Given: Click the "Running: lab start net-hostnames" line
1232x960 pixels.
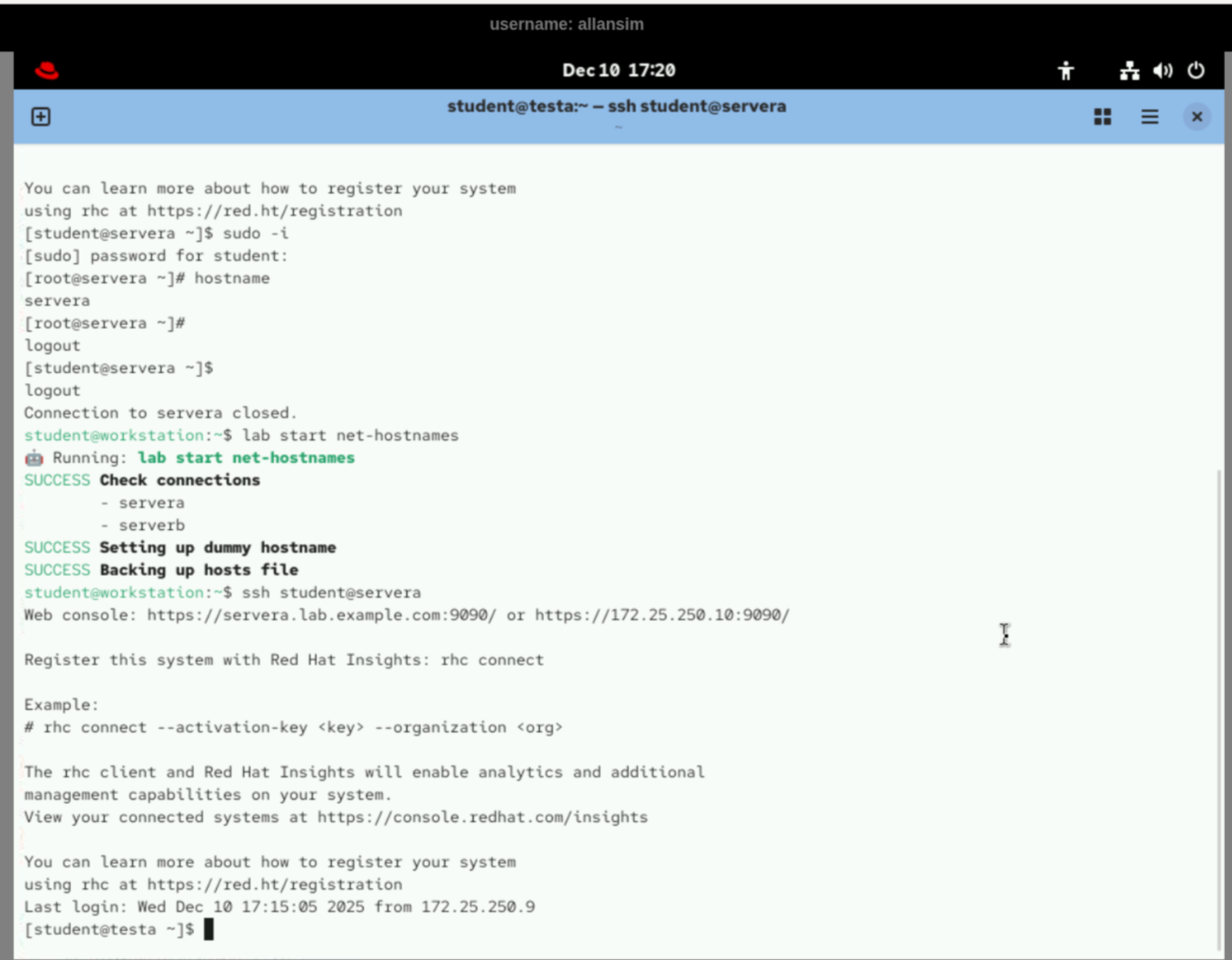Looking at the screenshot, I should pyautogui.click(x=189, y=457).
